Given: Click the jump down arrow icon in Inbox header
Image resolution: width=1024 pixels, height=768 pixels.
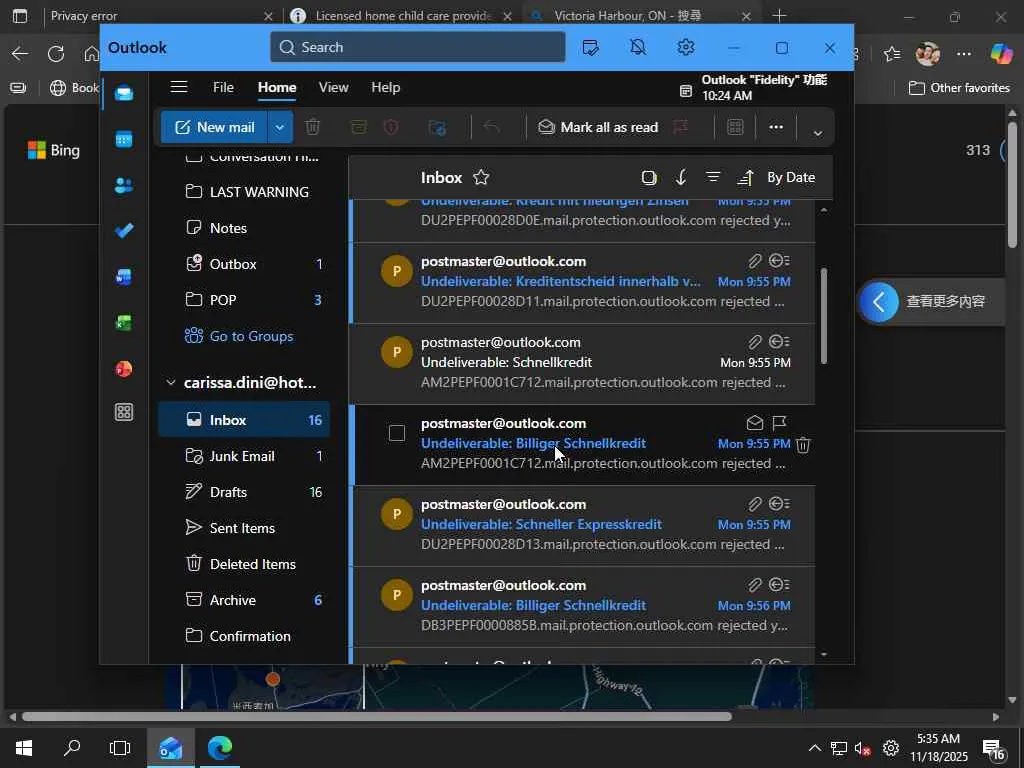Looking at the screenshot, I should [x=681, y=177].
